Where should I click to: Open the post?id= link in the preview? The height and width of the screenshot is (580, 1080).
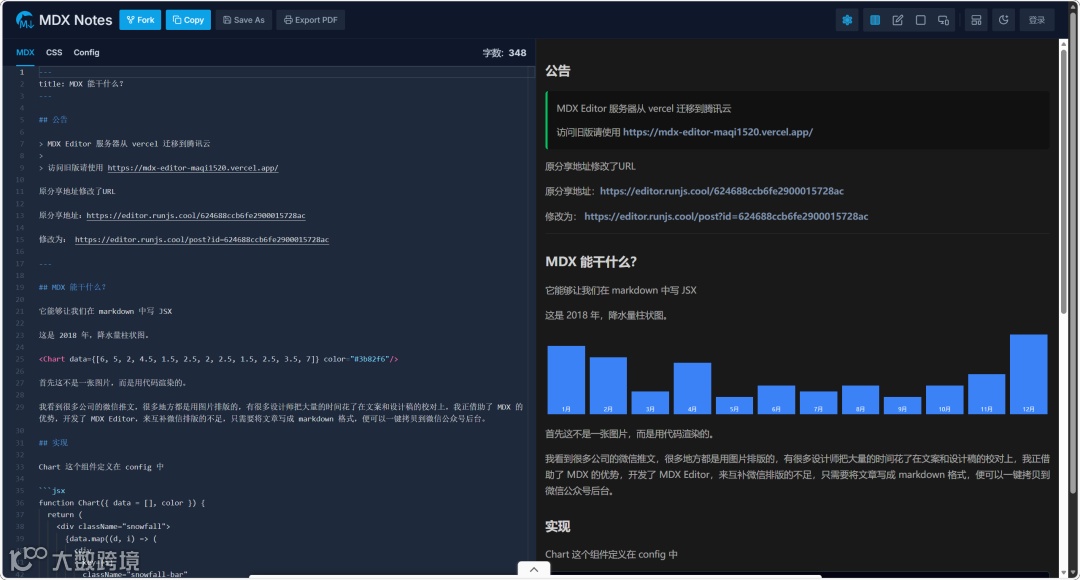(x=726, y=216)
